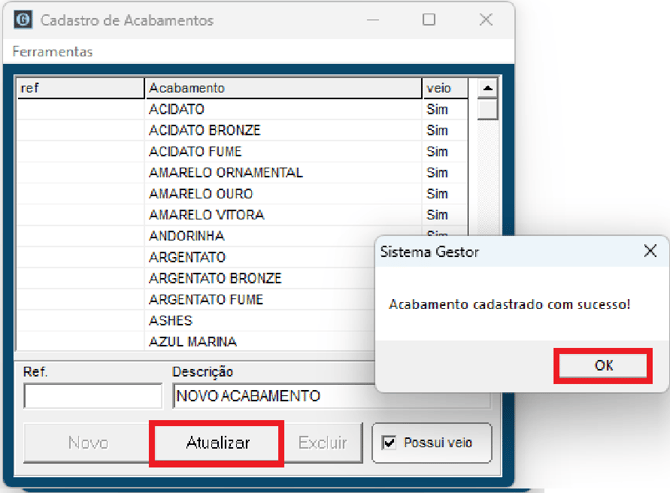Minimize the Cadastro de Acabamentos window
The image size is (670, 493).
click(x=372, y=20)
